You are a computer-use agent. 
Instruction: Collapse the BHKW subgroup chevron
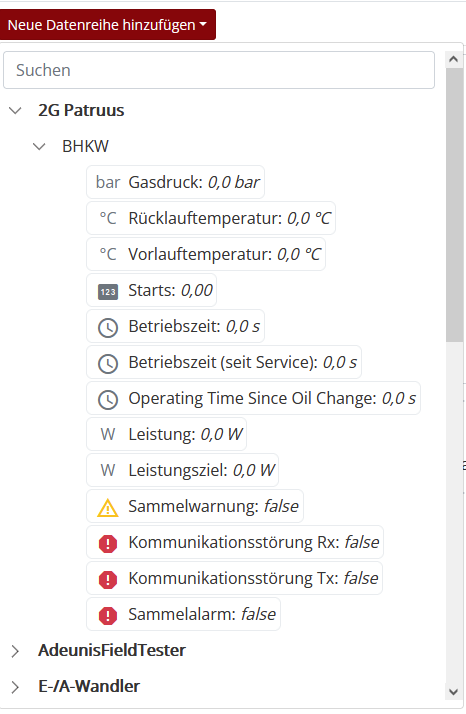(x=40, y=147)
